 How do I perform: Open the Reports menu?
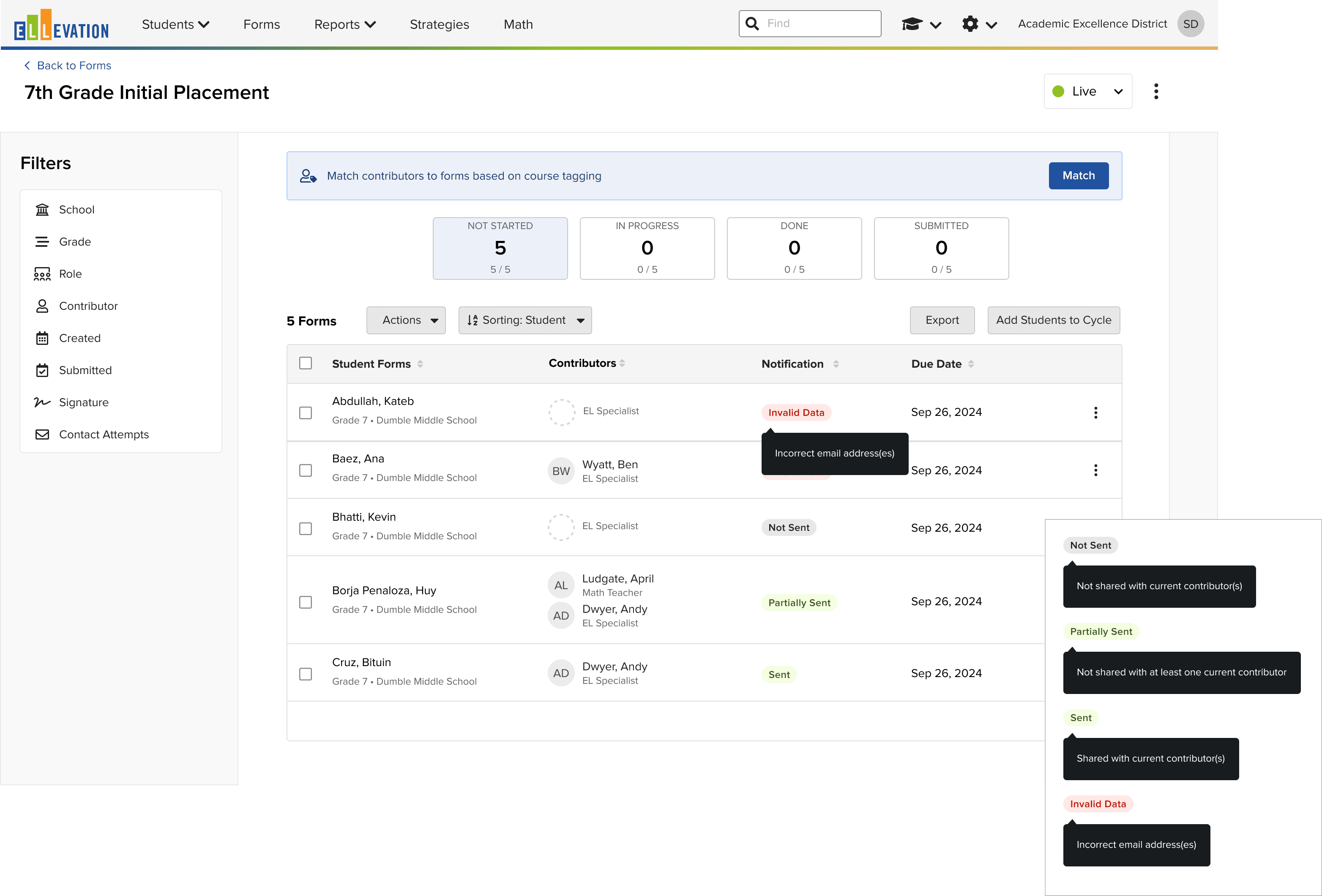[x=344, y=25]
